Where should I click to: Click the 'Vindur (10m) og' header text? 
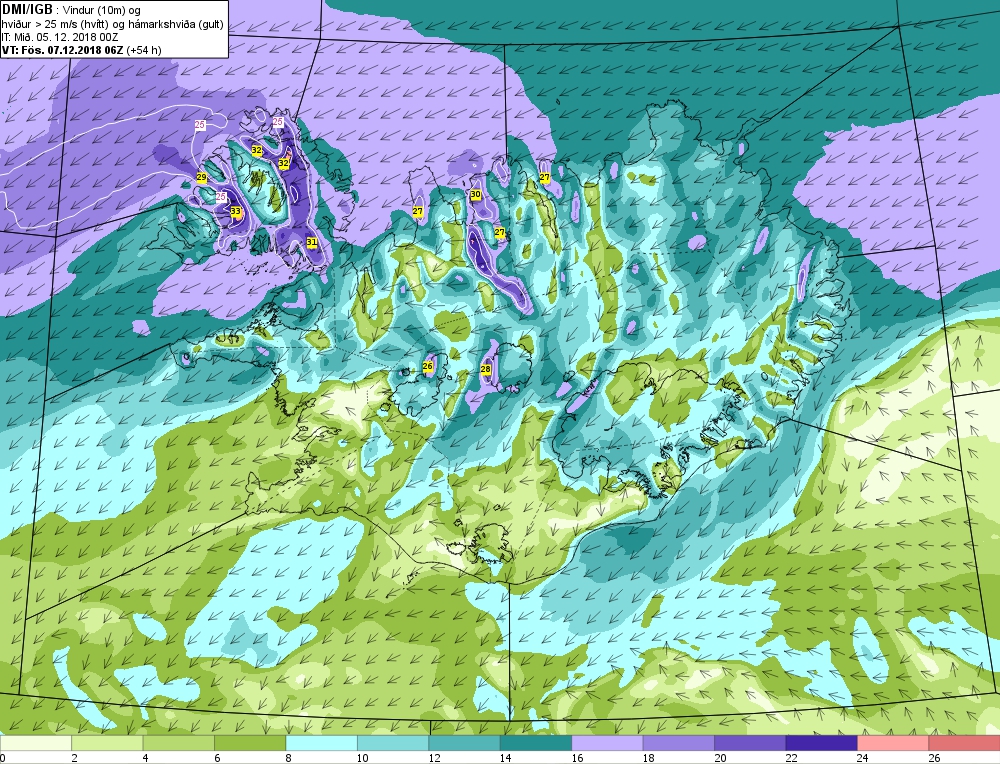(x=103, y=11)
